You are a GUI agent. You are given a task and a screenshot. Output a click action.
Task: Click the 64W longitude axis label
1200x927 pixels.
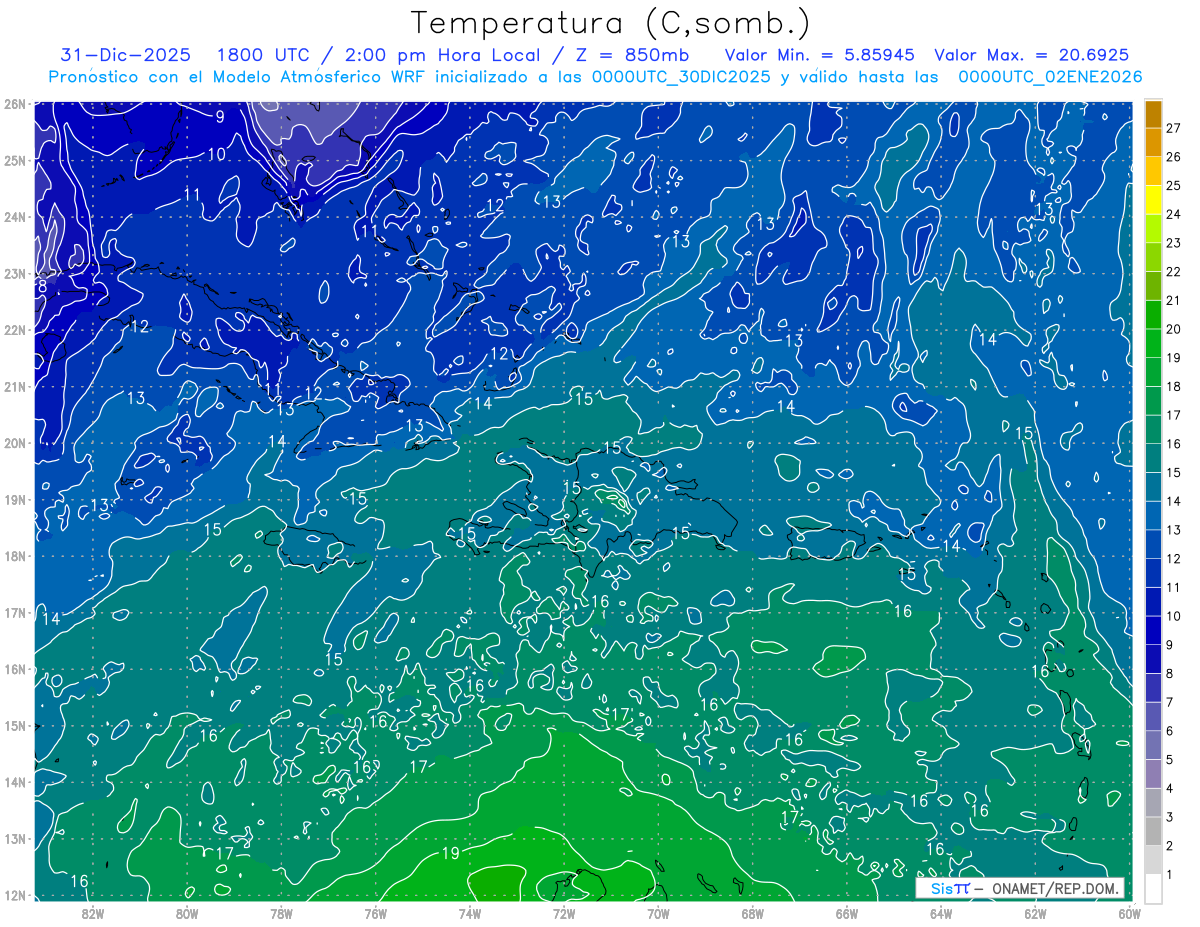click(940, 913)
